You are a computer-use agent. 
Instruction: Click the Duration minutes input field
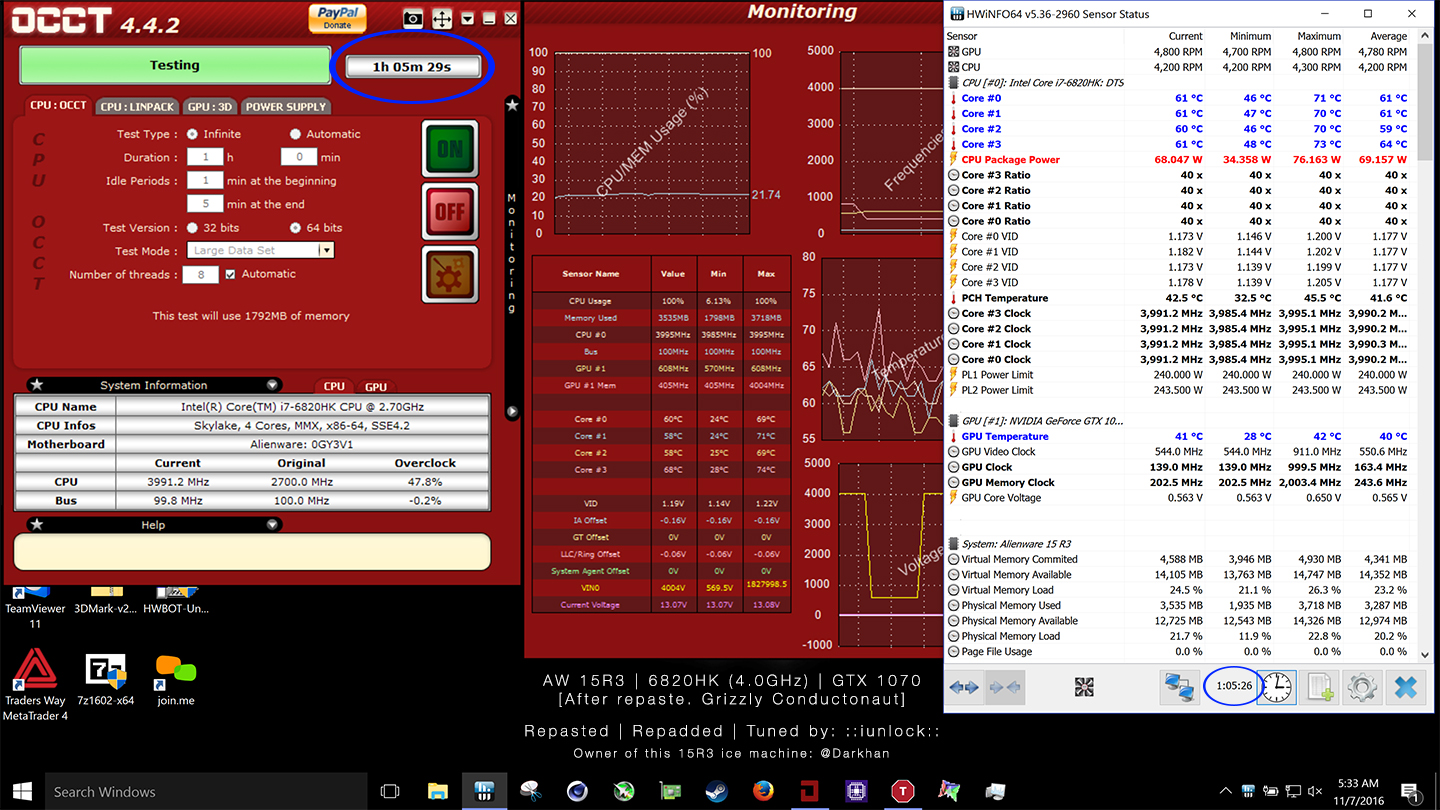click(x=299, y=157)
